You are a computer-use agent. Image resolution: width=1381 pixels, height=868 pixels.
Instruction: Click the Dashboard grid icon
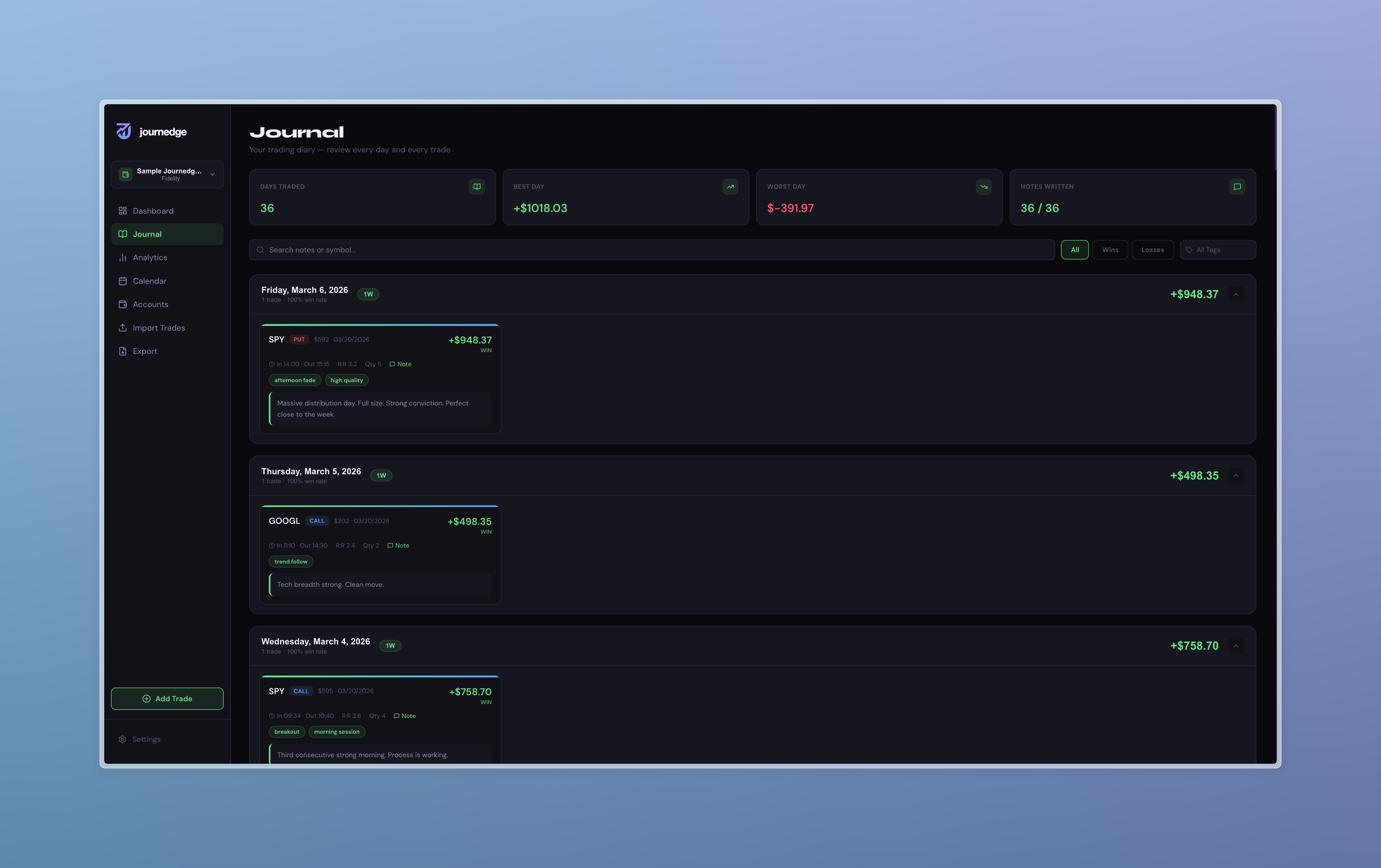tap(123, 211)
